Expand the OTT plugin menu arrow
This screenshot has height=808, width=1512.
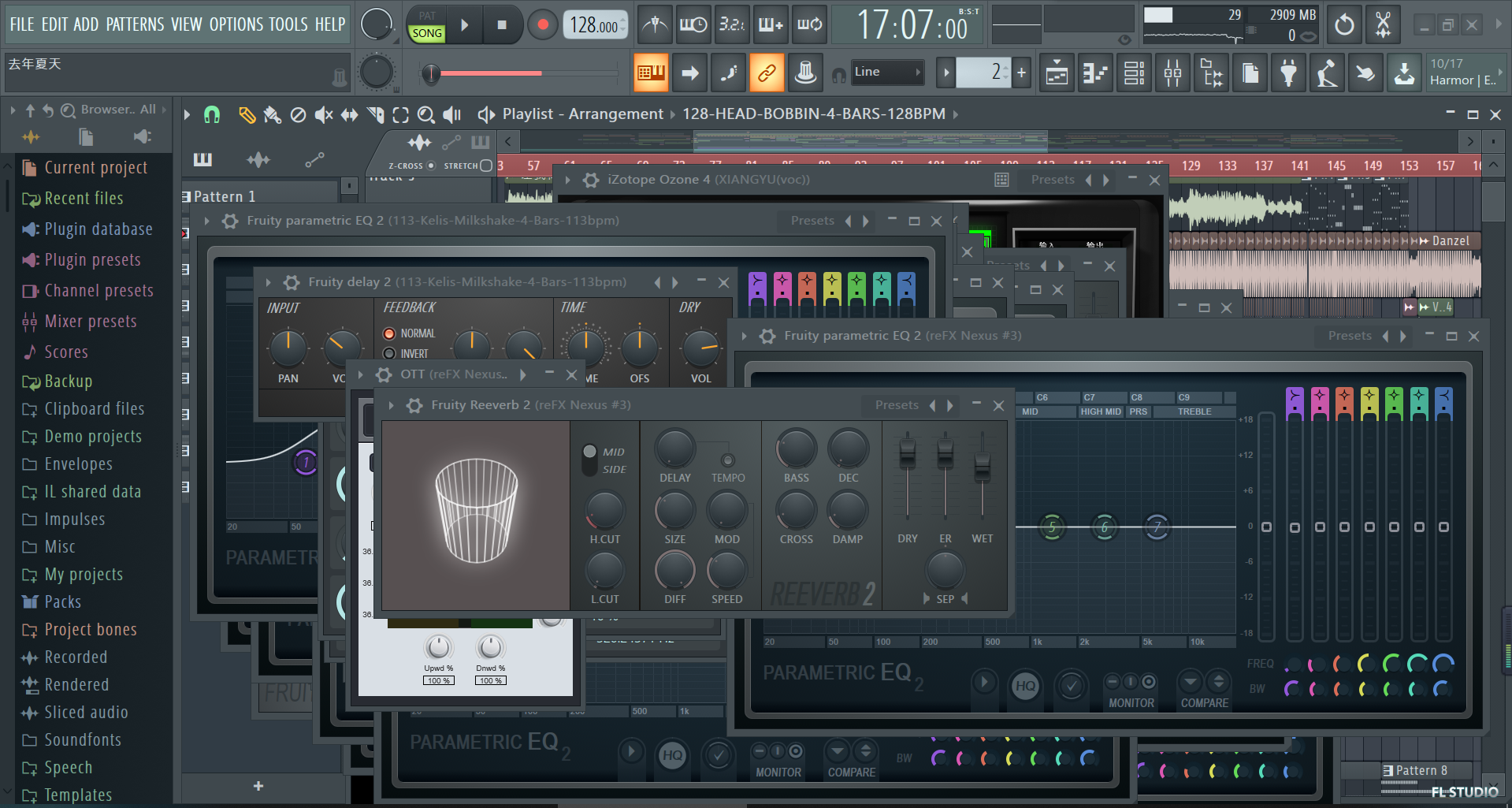point(361,374)
